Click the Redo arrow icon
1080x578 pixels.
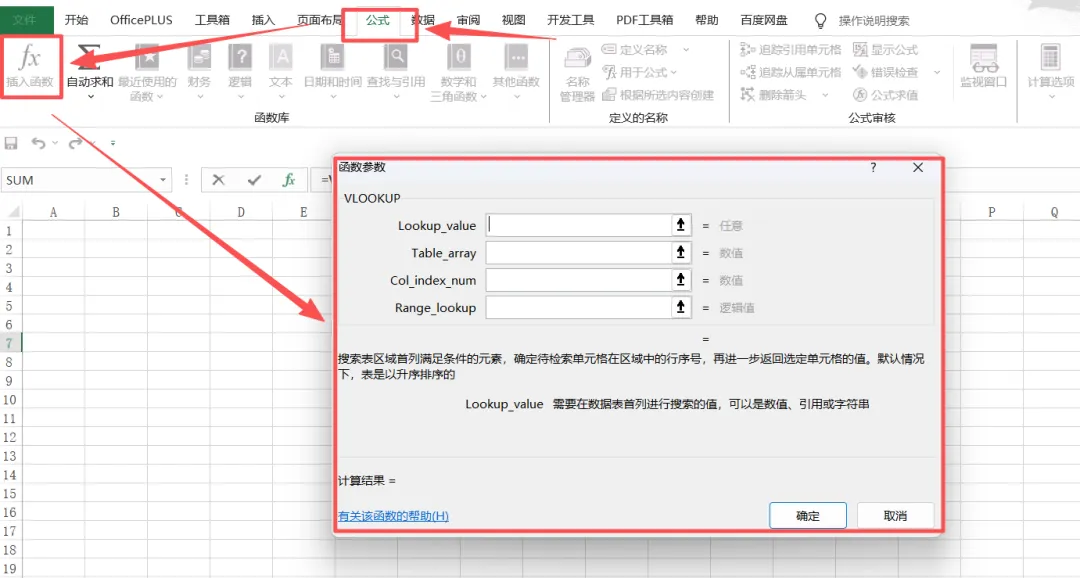tap(75, 143)
